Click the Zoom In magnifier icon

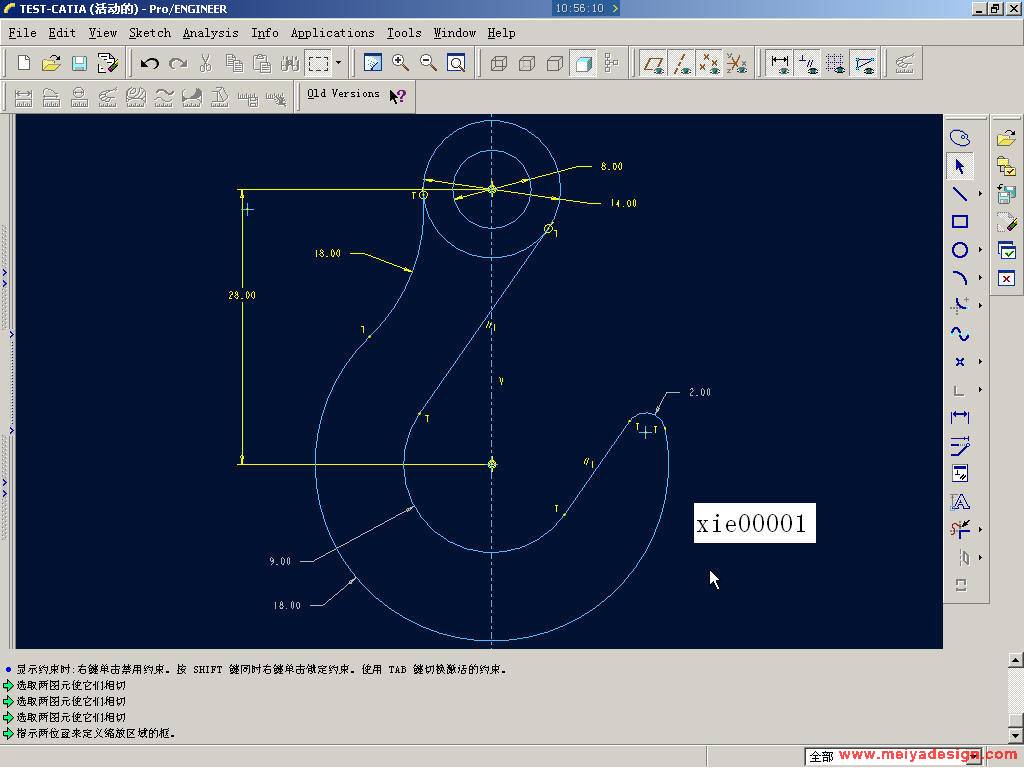click(x=400, y=63)
